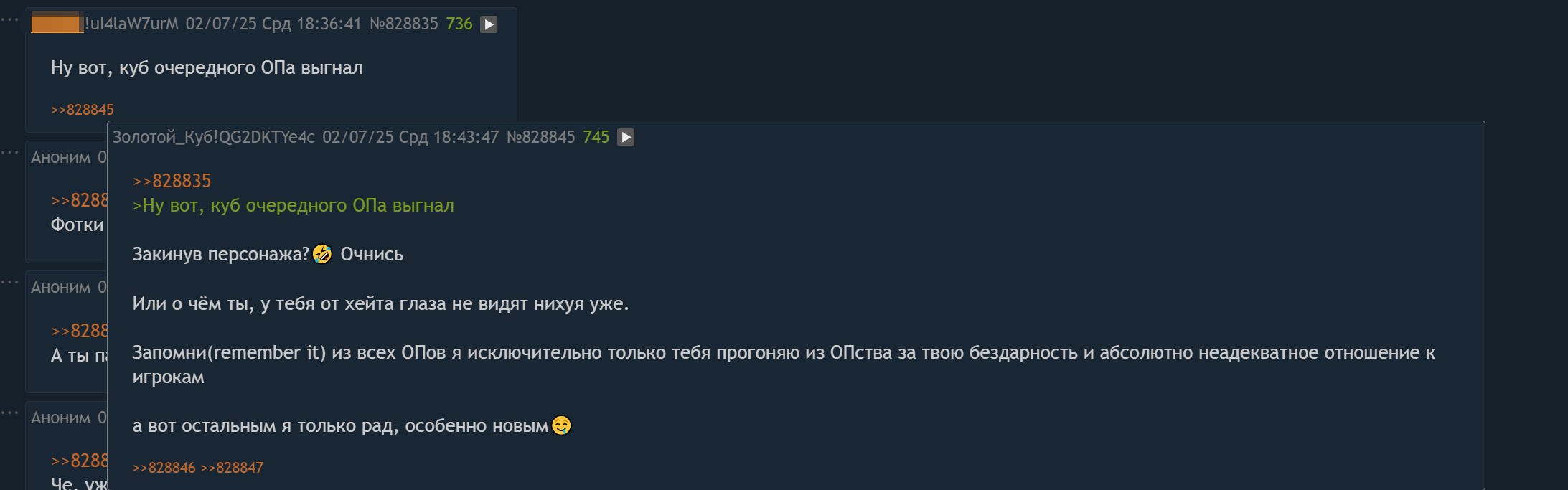Click the tripcode !ul4laW7urM

[x=131, y=24]
